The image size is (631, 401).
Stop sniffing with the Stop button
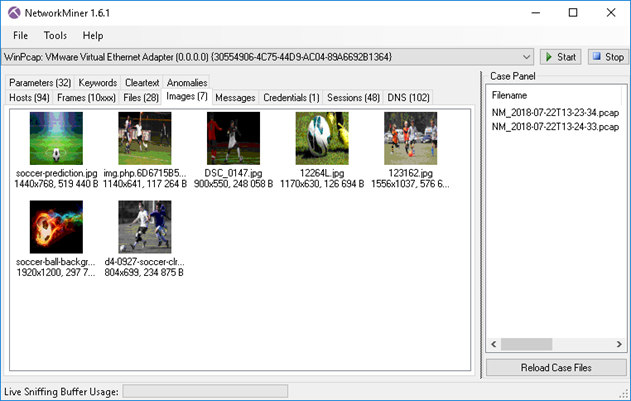tap(608, 57)
